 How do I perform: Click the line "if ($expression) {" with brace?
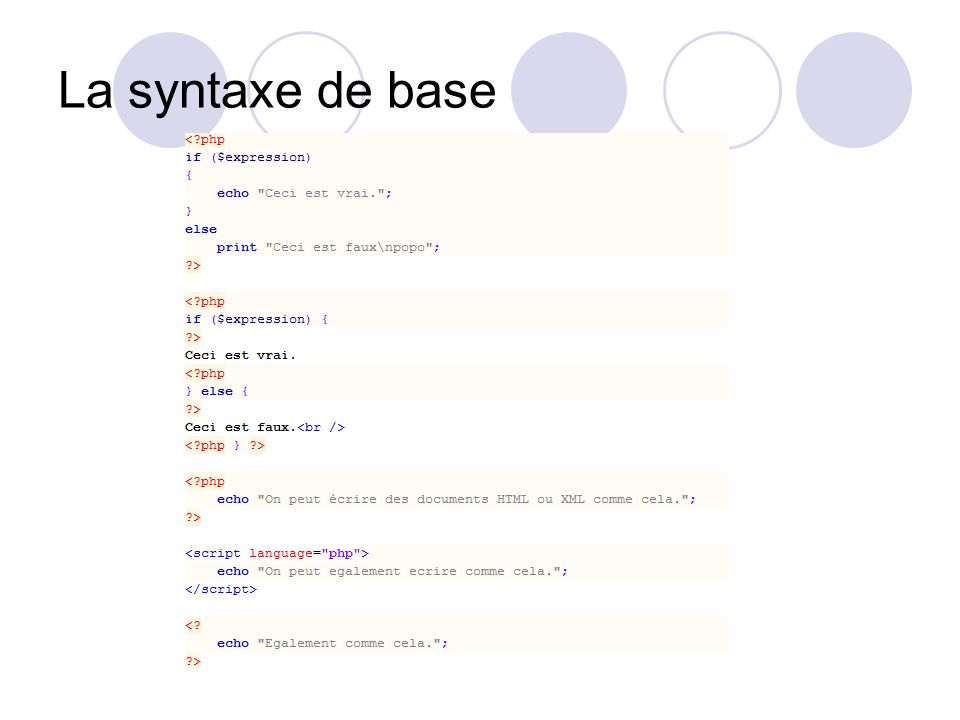(x=257, y=320)
